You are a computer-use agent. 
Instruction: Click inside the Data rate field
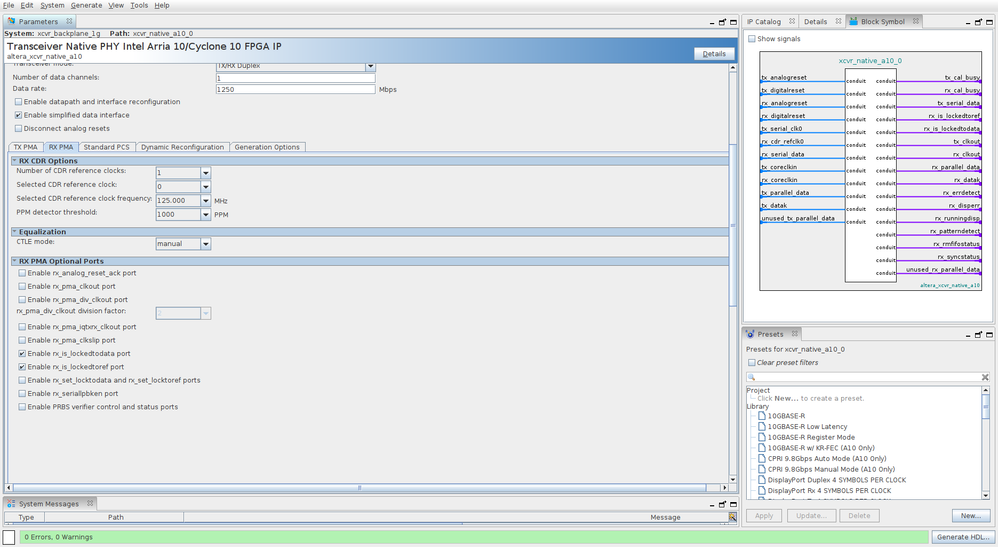[x=295, y=89]
